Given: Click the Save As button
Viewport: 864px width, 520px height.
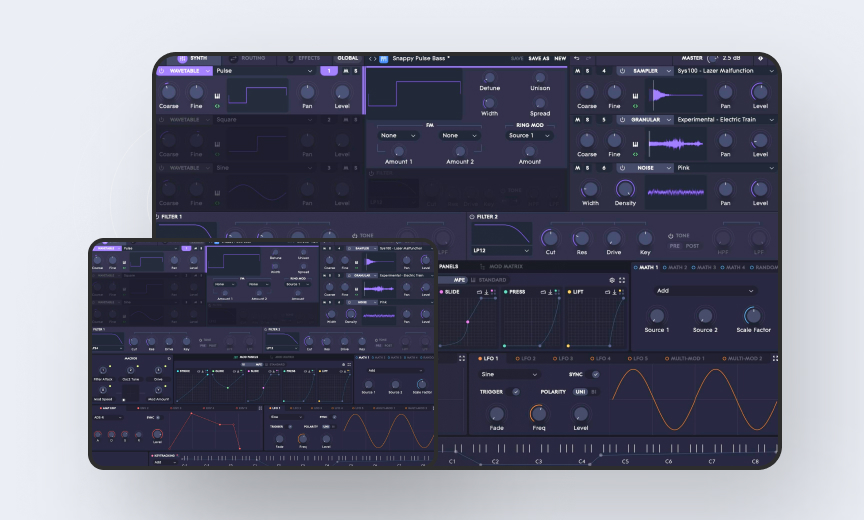Looking at the screenshot, I should (538, 58).
